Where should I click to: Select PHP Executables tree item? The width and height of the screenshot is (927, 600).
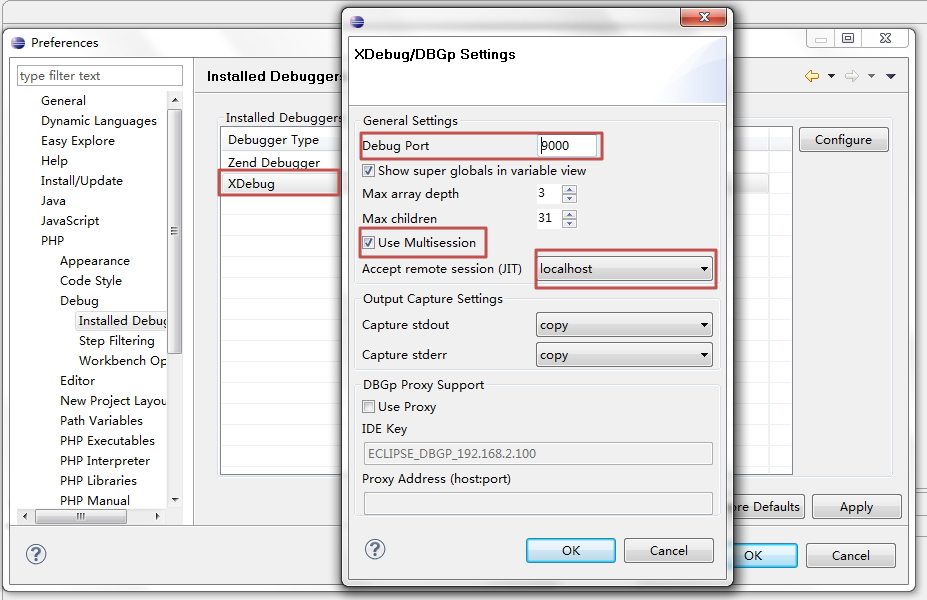pyautogui.click(x=107, y=441)
